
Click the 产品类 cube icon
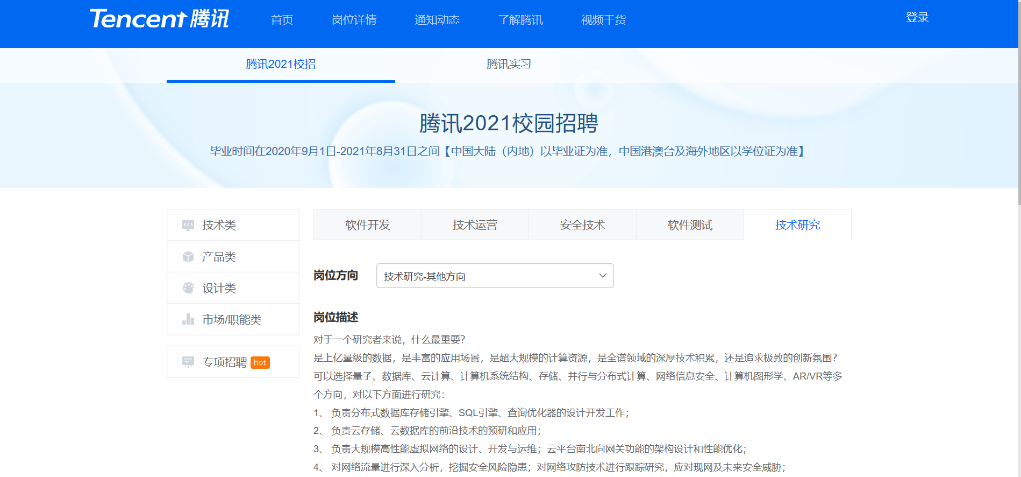pyautogui.click(x=188, y=256)
